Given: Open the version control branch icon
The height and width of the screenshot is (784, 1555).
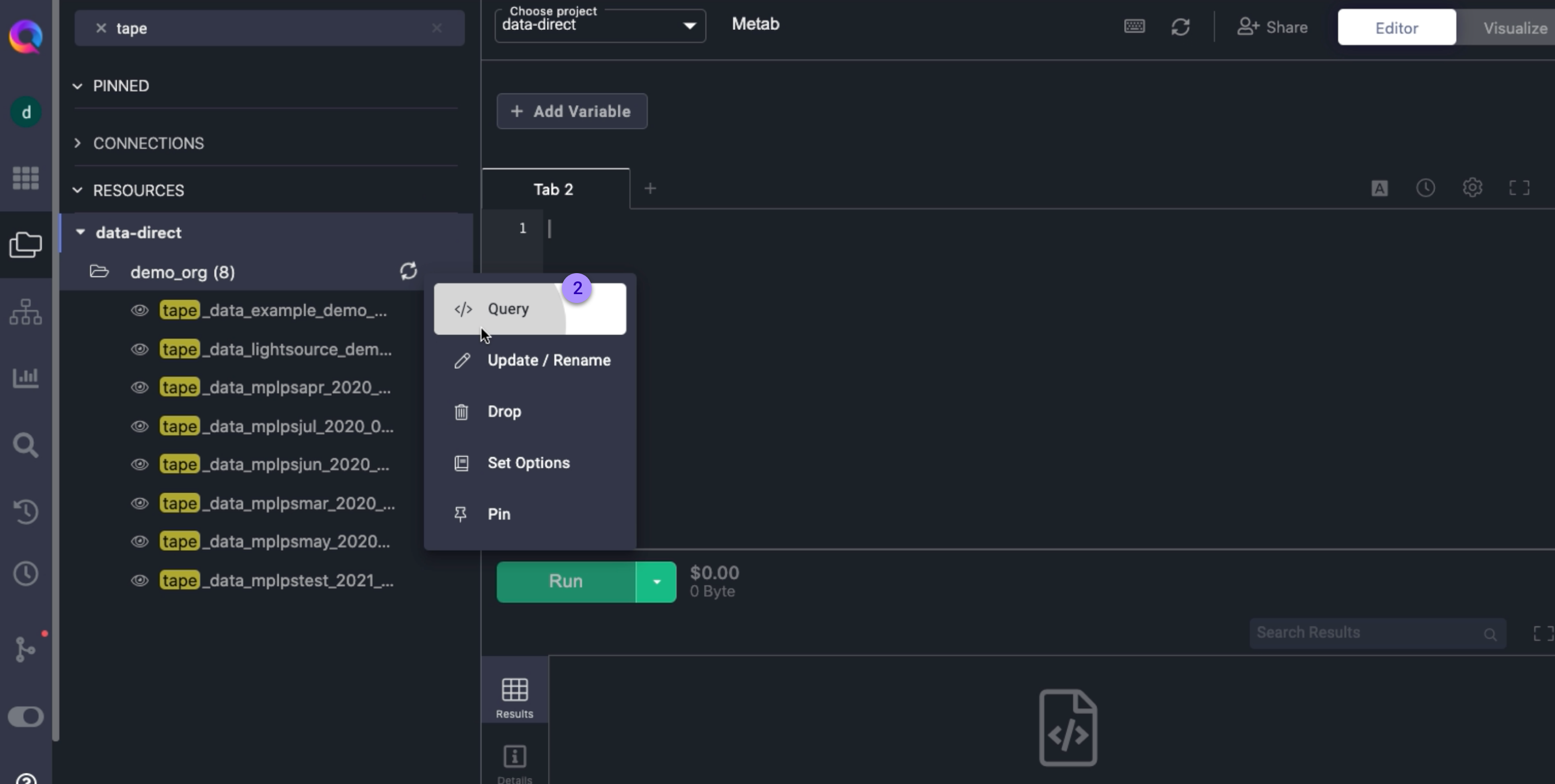Looking at the screenshot, I should tap(25, 649).
